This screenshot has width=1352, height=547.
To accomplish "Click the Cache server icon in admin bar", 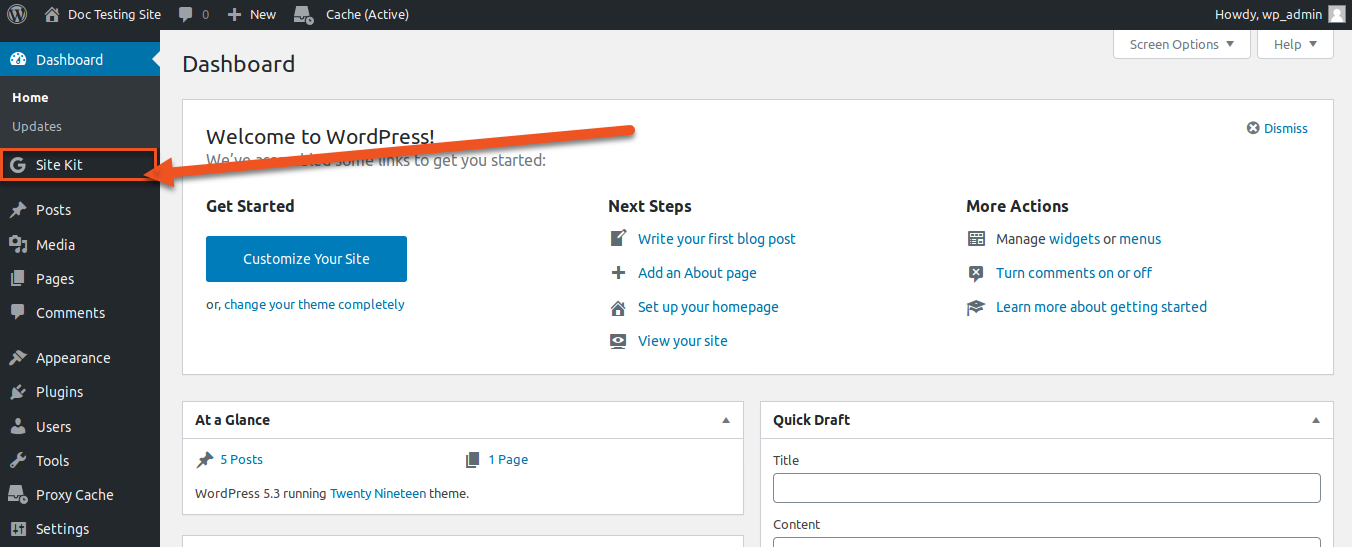I will tap(305, 14).
